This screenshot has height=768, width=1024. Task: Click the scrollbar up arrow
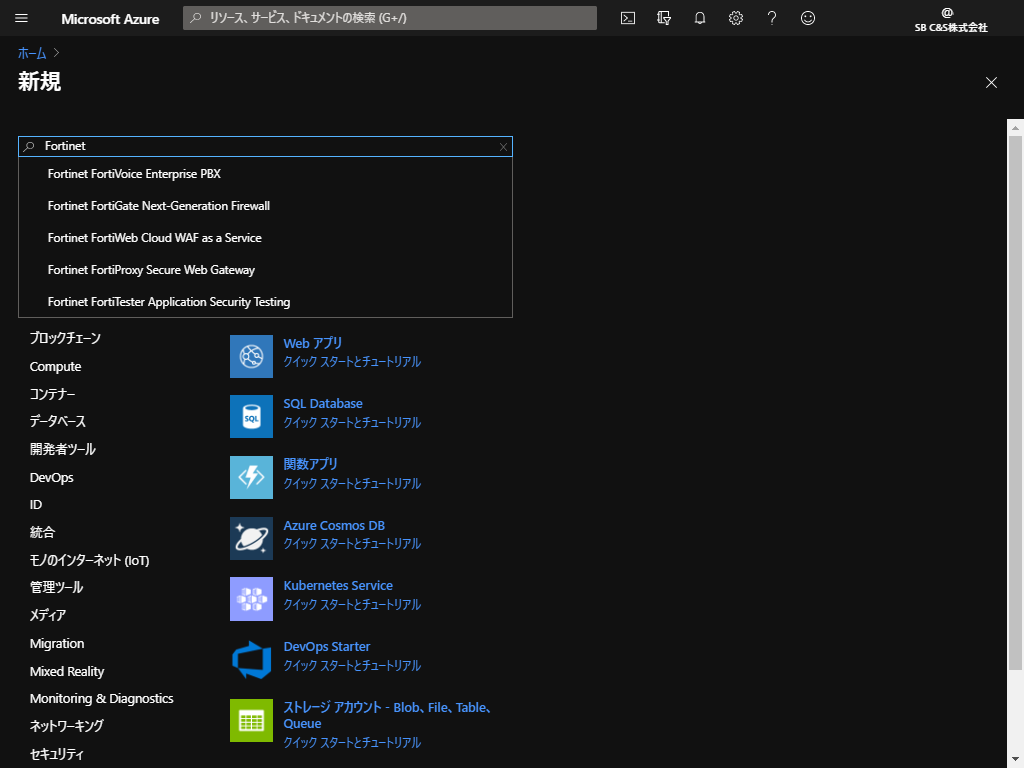(1015, 128)
